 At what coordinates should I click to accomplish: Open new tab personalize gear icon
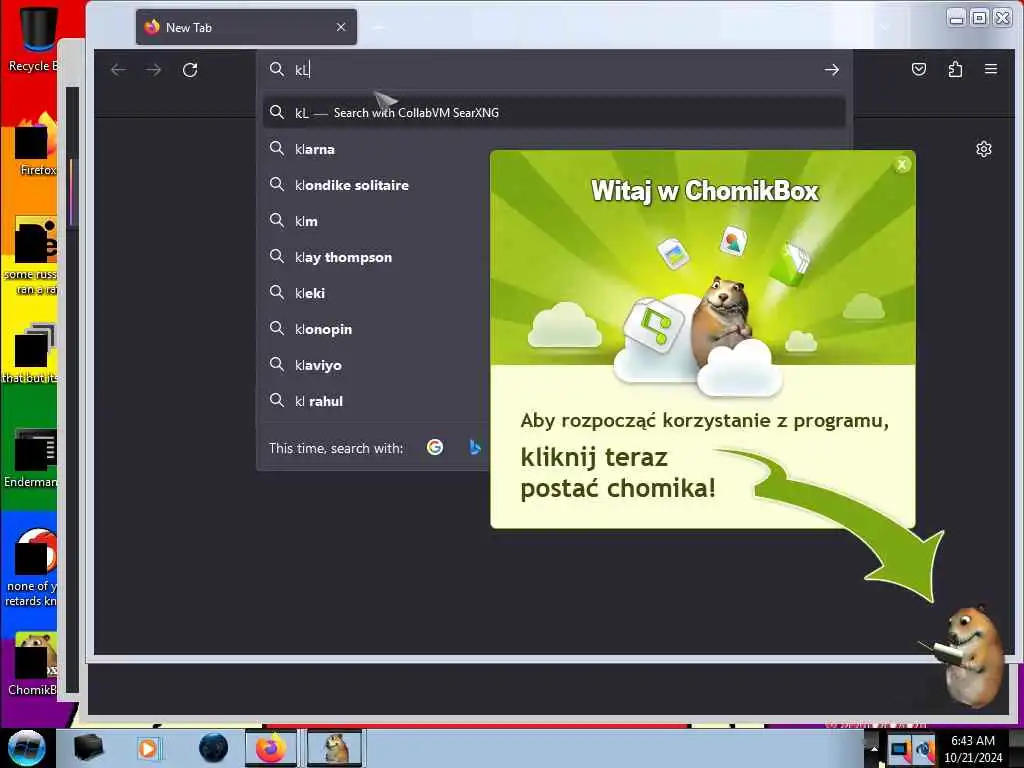click(x=984, y=150)
